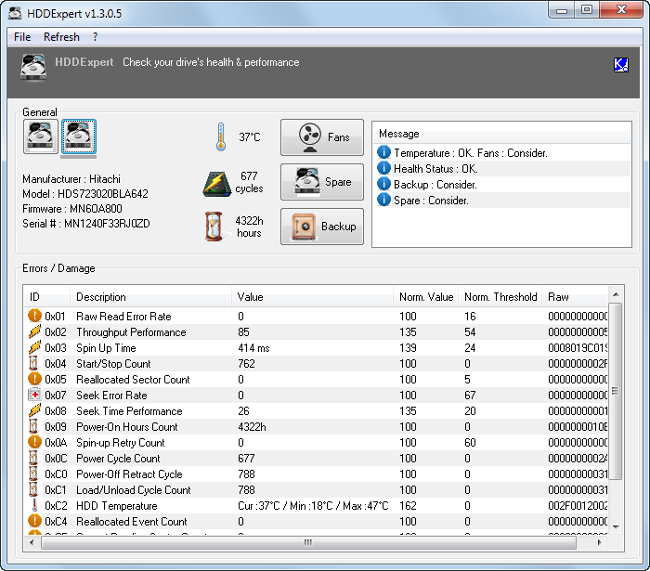Click the info icon beside Health Status

[x=384, y=168]
